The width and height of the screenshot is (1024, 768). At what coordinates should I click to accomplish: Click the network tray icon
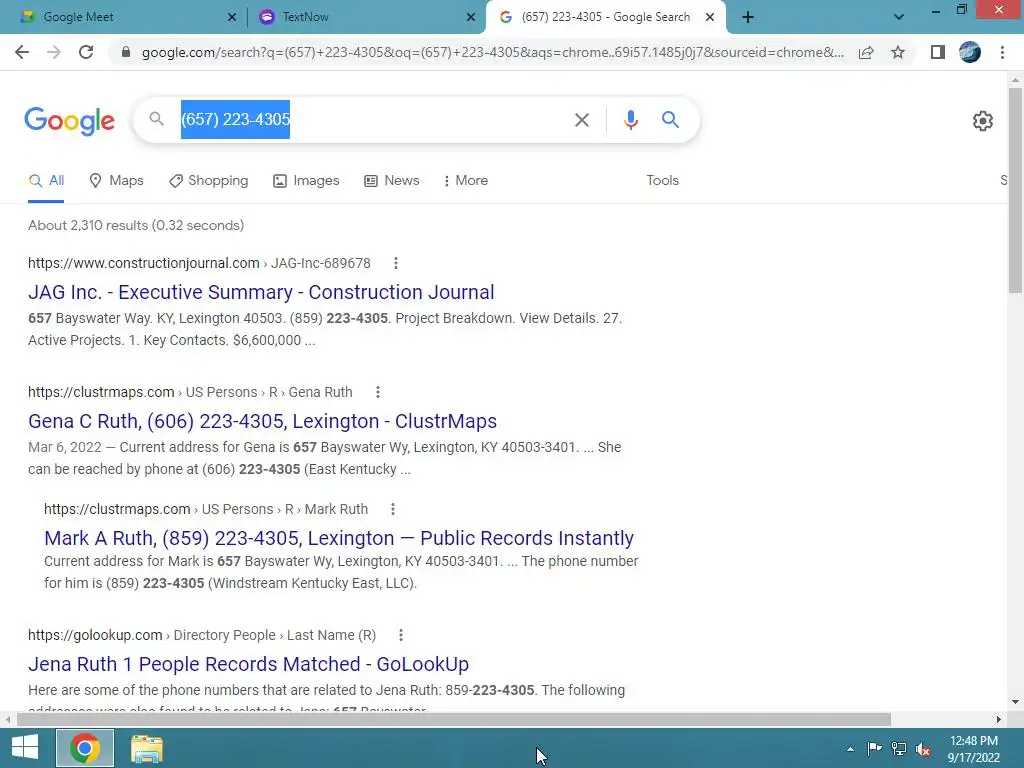click(x=899, y=749)
